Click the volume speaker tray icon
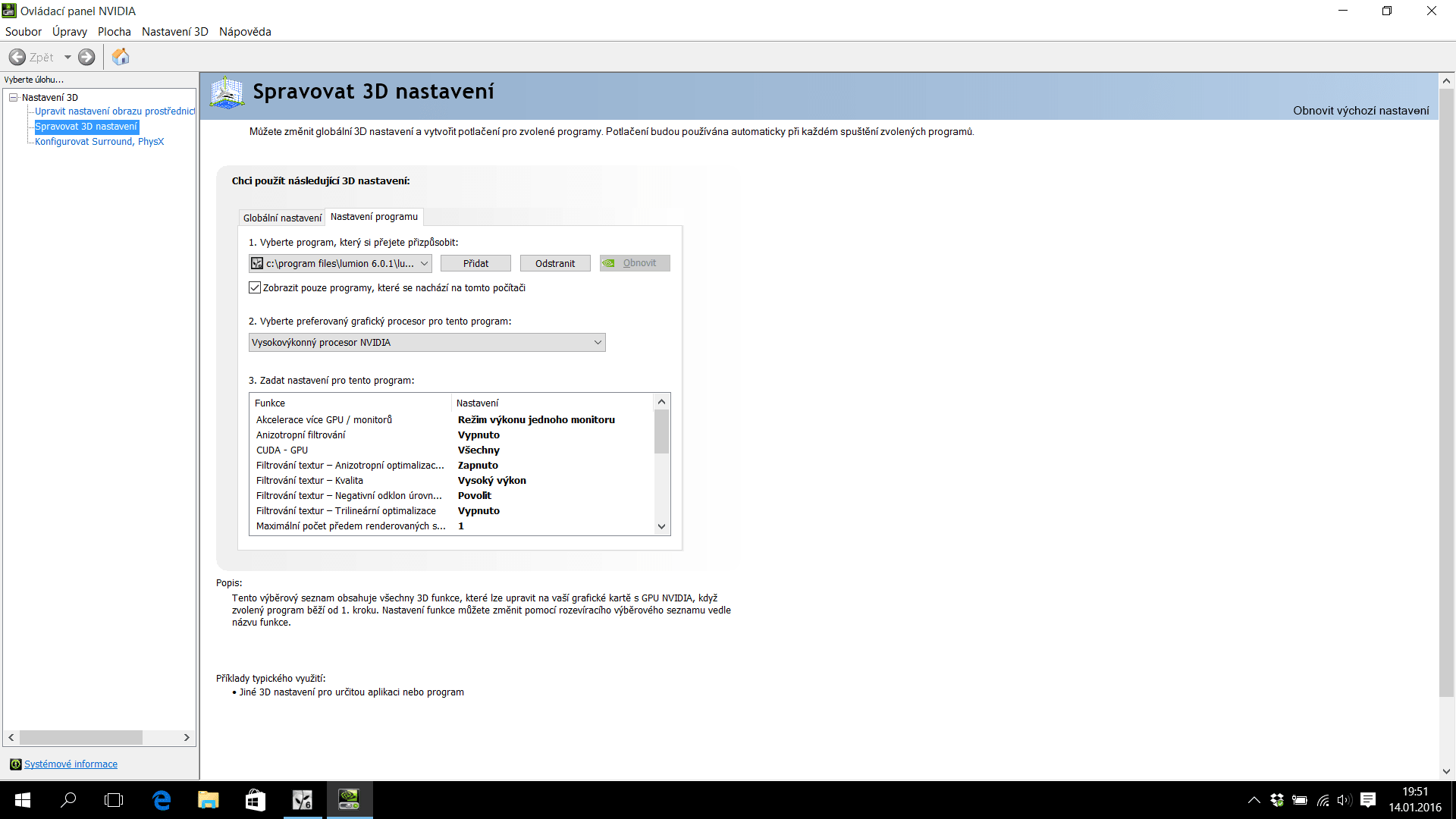The height and width of the screenshot is (819, 1456). pyautogui.click(x=1345, y=800)
